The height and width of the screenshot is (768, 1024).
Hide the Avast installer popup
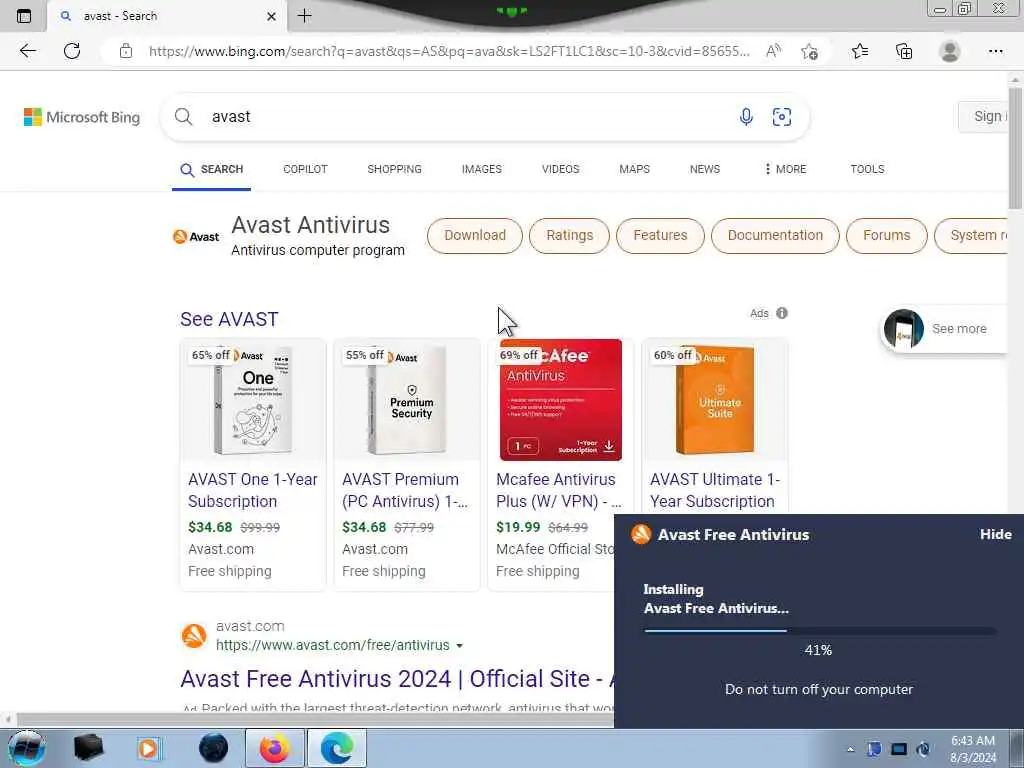[995, 534]
